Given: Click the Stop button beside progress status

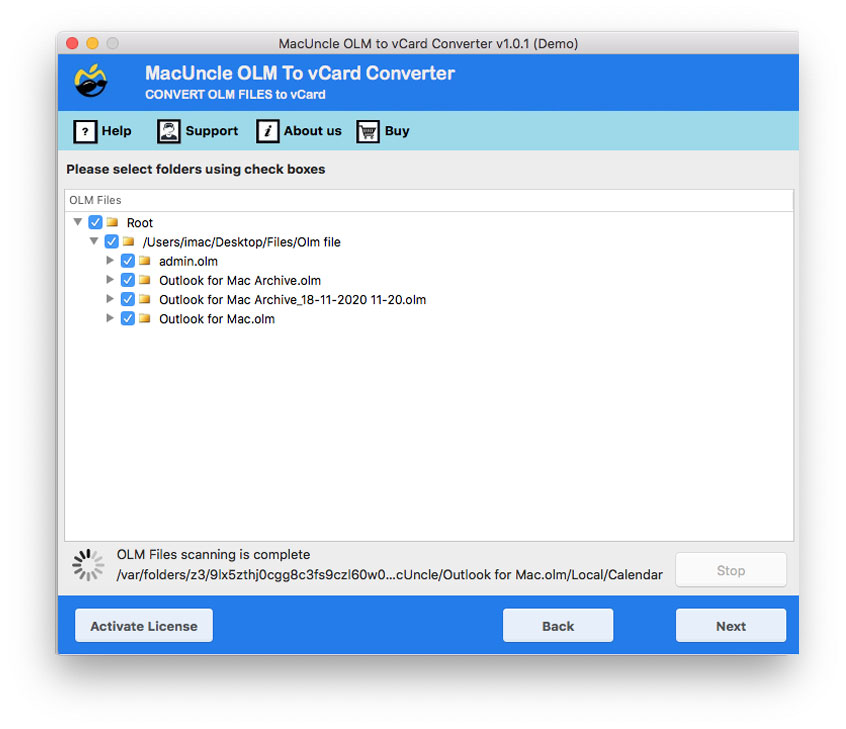Looking at the screenshot, I should point(730,569).
